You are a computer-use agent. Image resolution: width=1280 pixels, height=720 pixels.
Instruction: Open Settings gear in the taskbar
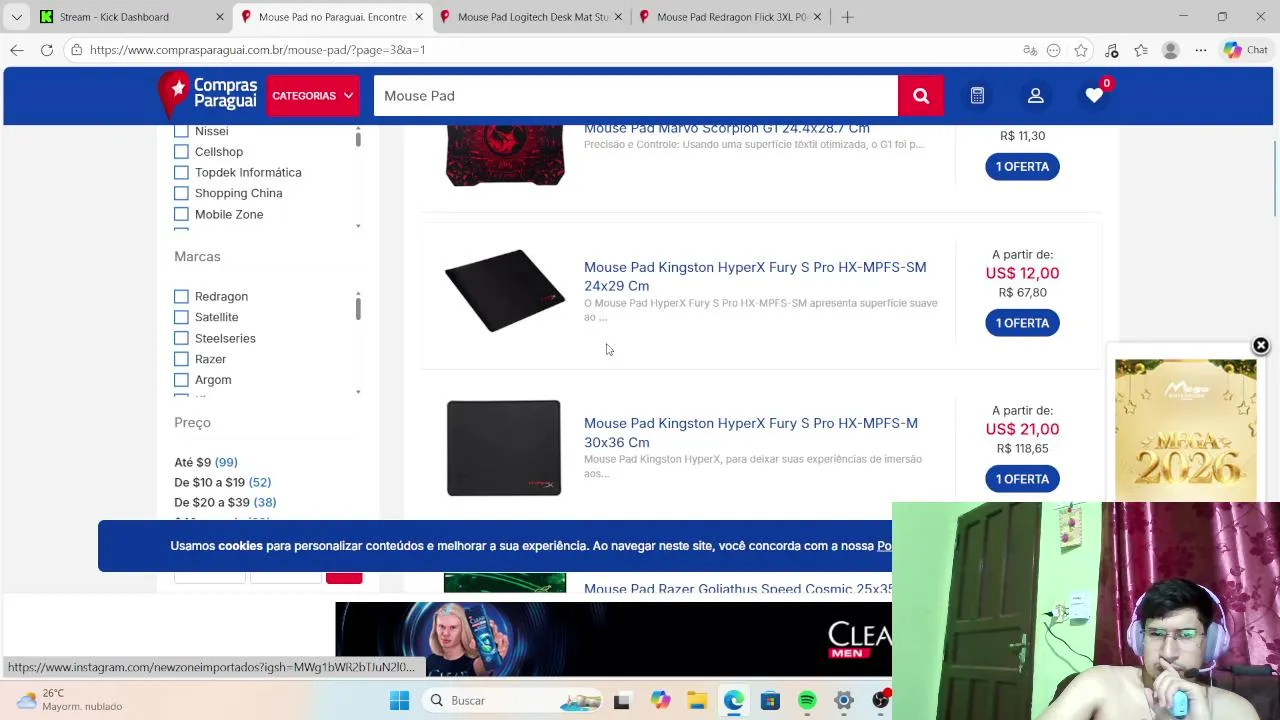(x=844, y=701)
